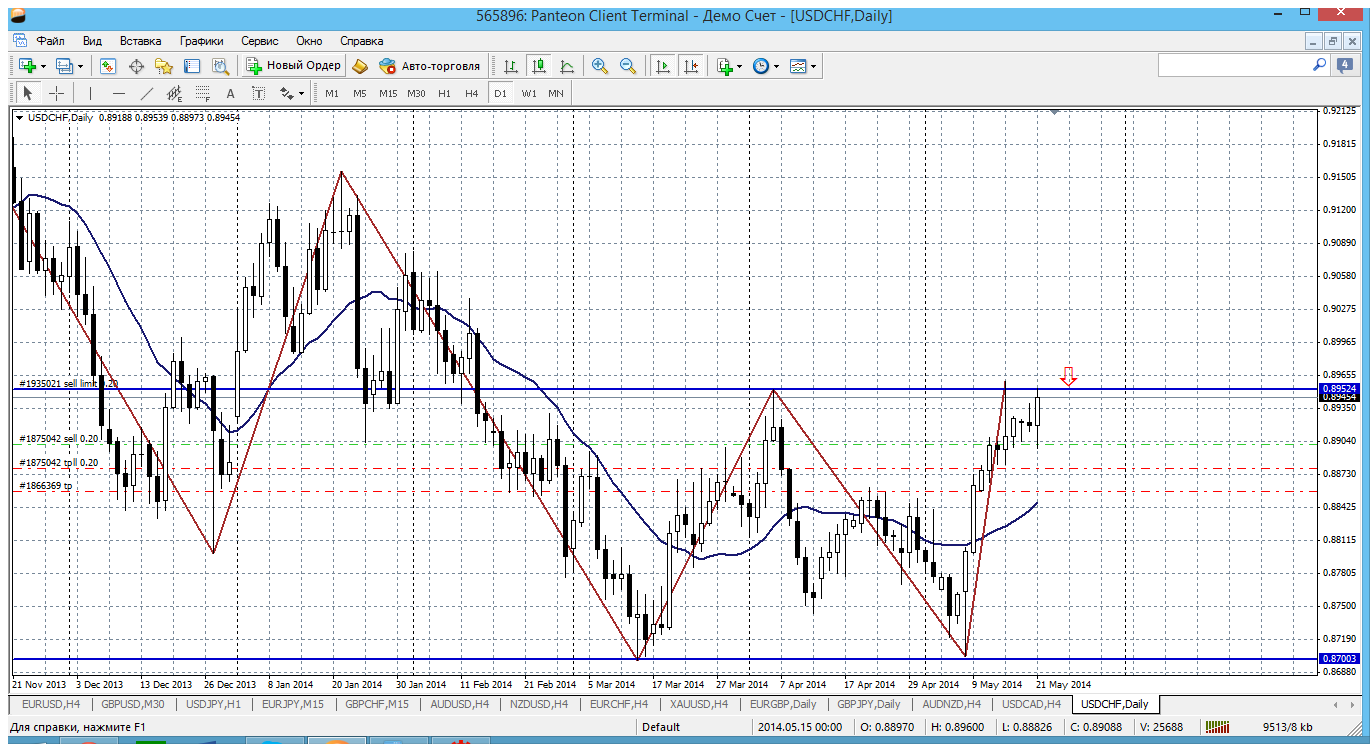The width and height of the screenshot is (1370, 744).
Task: Draw a horizontal line tool
Action: point(119,93)
